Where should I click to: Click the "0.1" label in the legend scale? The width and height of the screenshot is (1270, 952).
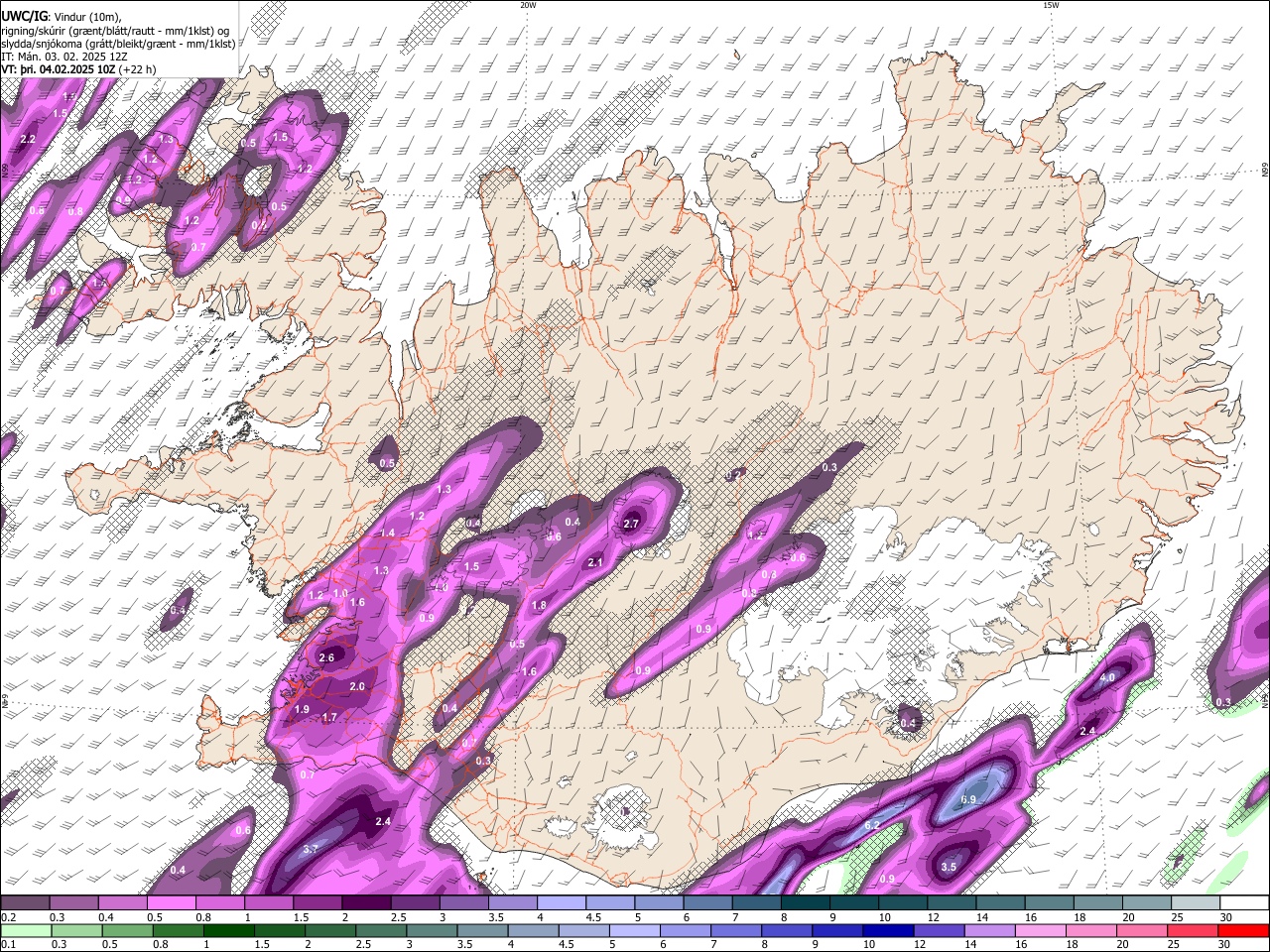(x=9, y=944)
